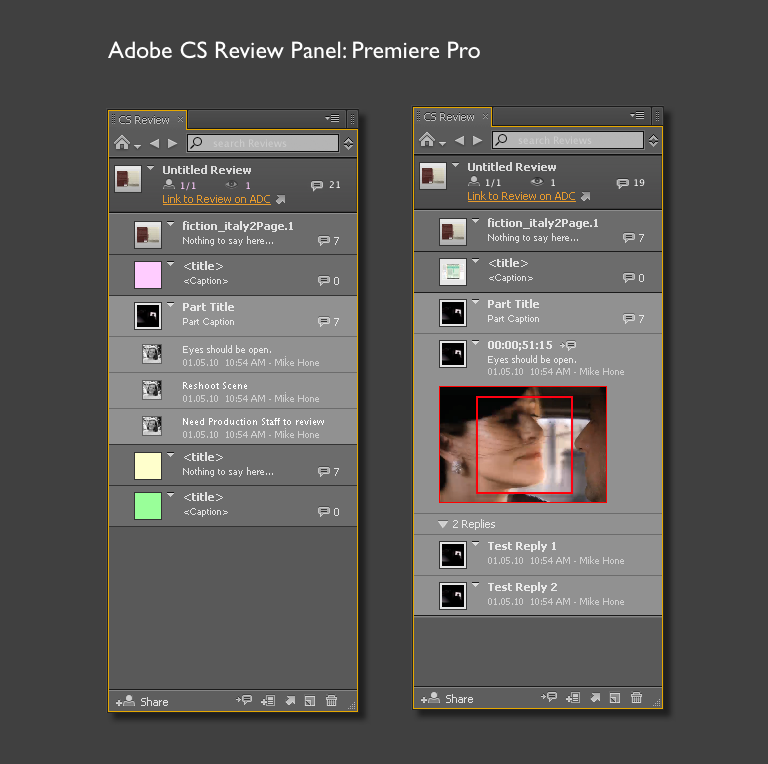768x764 pixels.
Task: Click the large video frame thumbnail with red box
Action: pos(523,445)
